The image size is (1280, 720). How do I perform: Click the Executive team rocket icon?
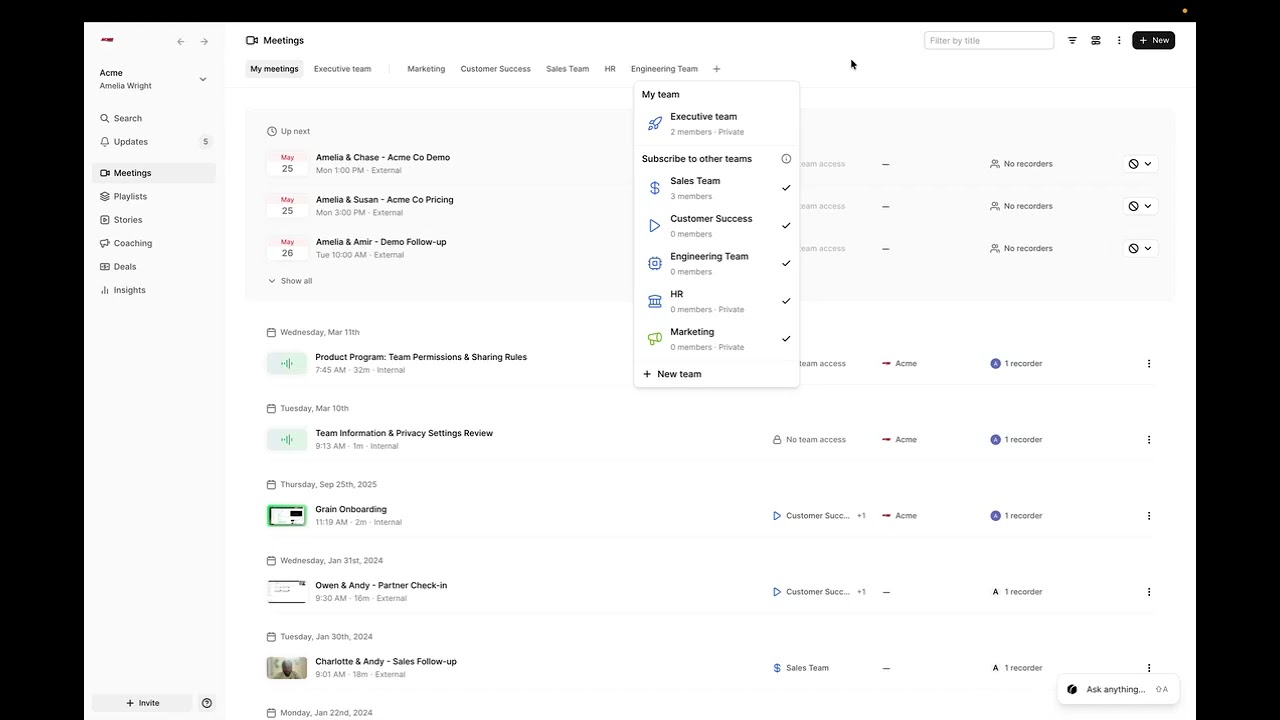(x=655, y=124)
